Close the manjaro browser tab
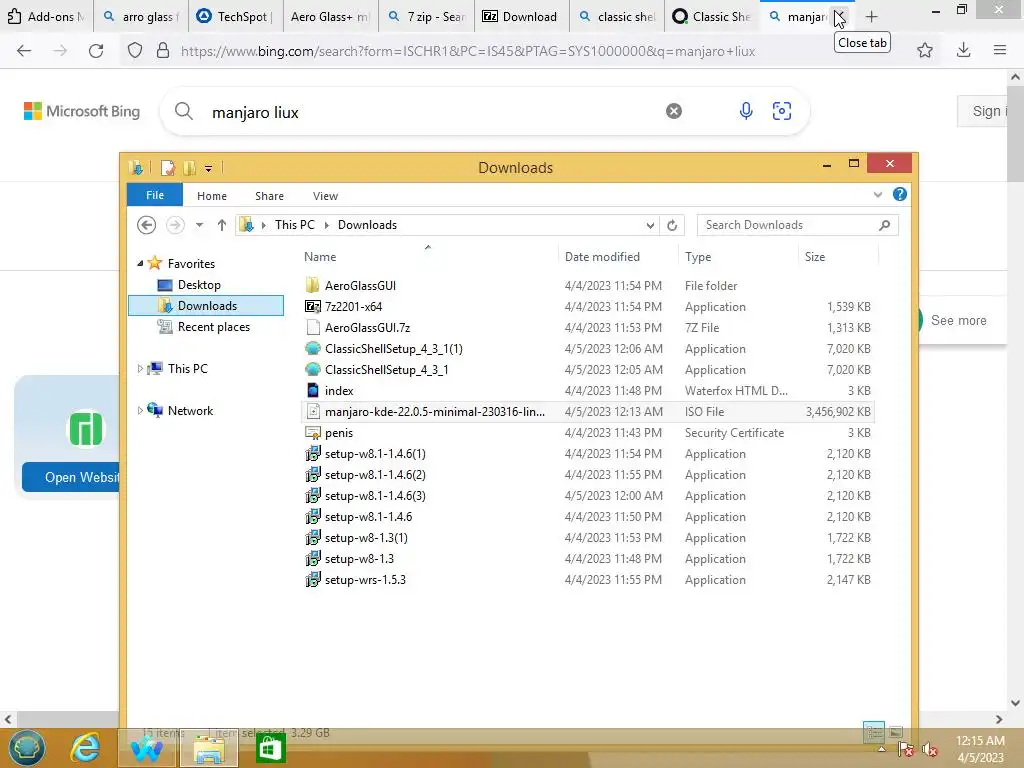 840,17
